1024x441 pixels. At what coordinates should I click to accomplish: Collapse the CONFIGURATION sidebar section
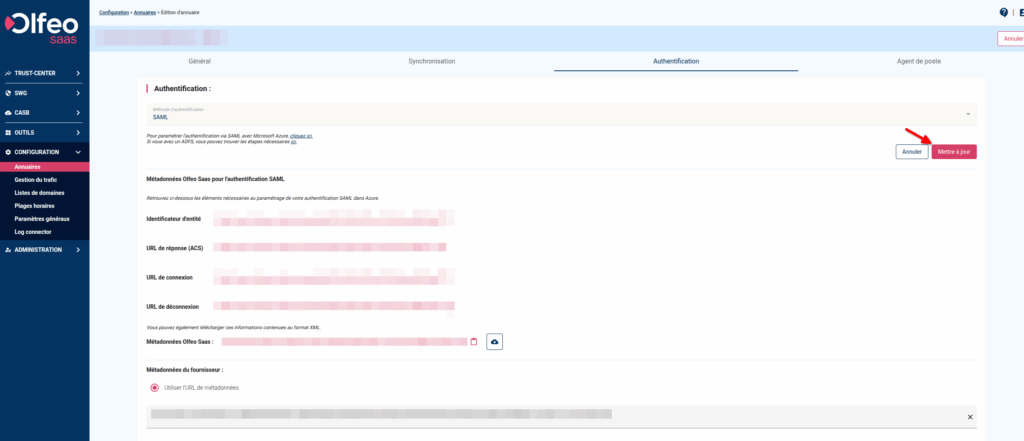click(78, 152)
